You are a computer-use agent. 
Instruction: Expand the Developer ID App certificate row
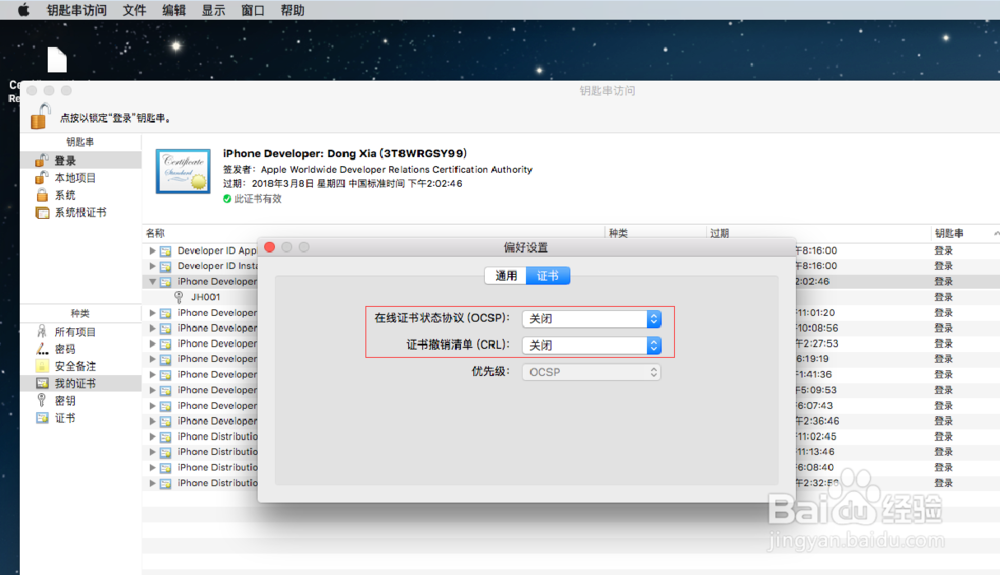pyautogui.click(x=152, y=251)
